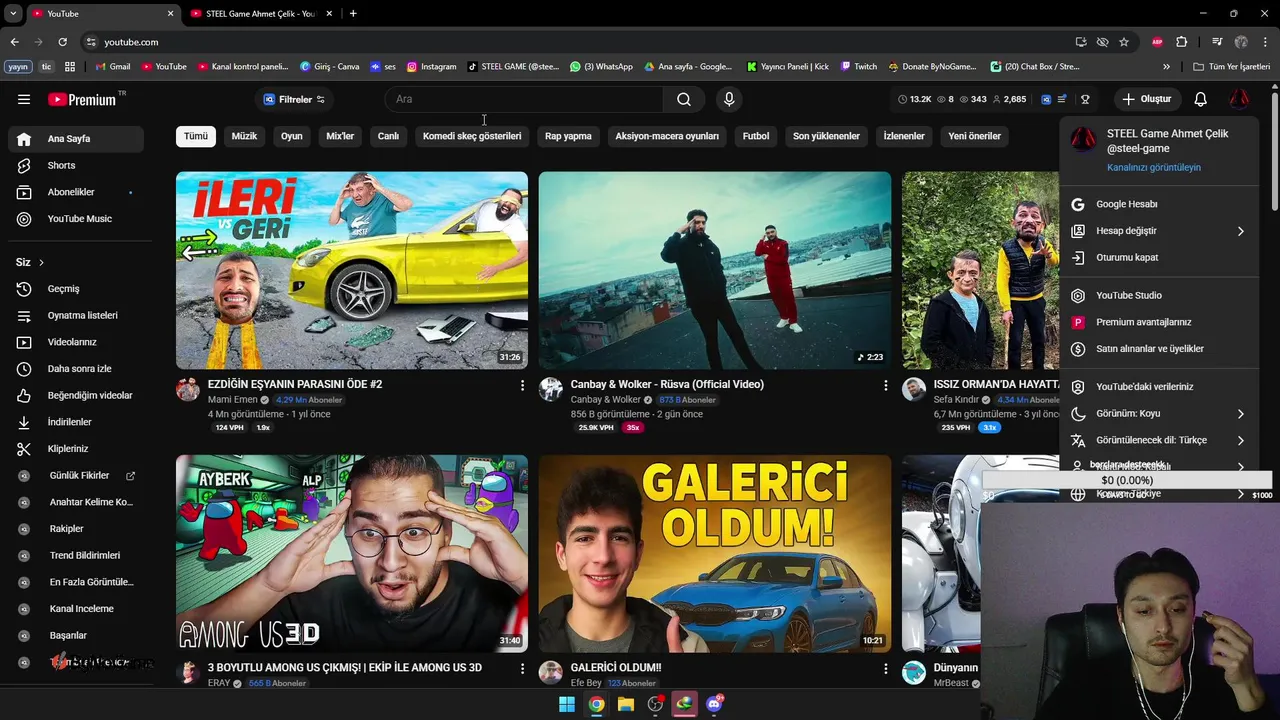This screenshot has width=1280, height=720.
Task: Open the Among Us 3D video title
Action: coord(345,667)
